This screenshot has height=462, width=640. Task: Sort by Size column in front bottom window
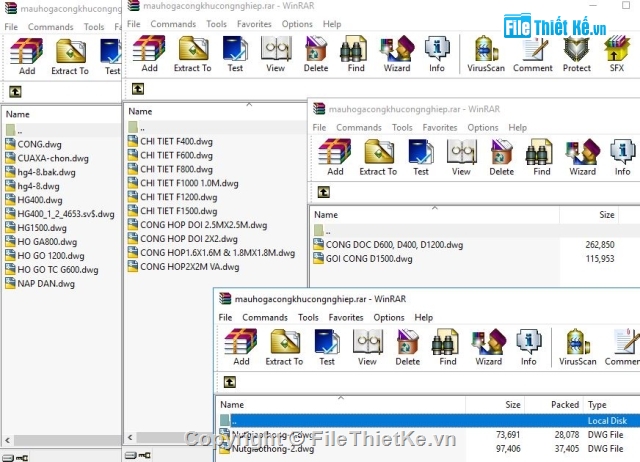pyautogui.click(x=495, y=404)
